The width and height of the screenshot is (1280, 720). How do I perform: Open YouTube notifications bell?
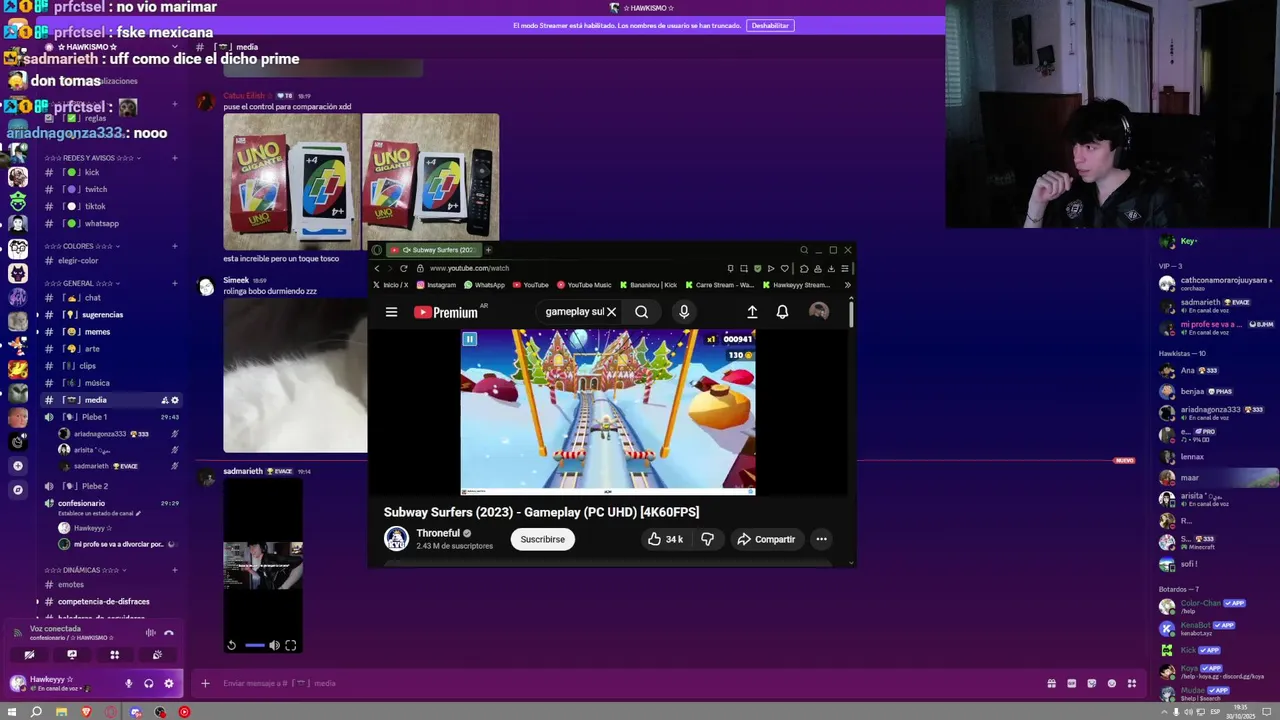[x=783, y=312]
